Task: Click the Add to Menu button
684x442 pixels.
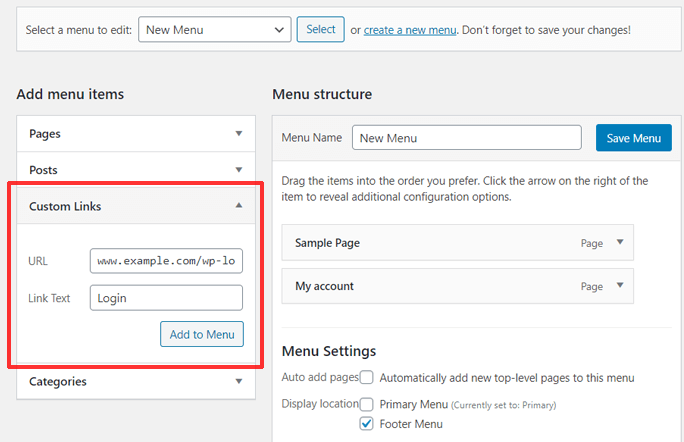Action: [202, 334]
